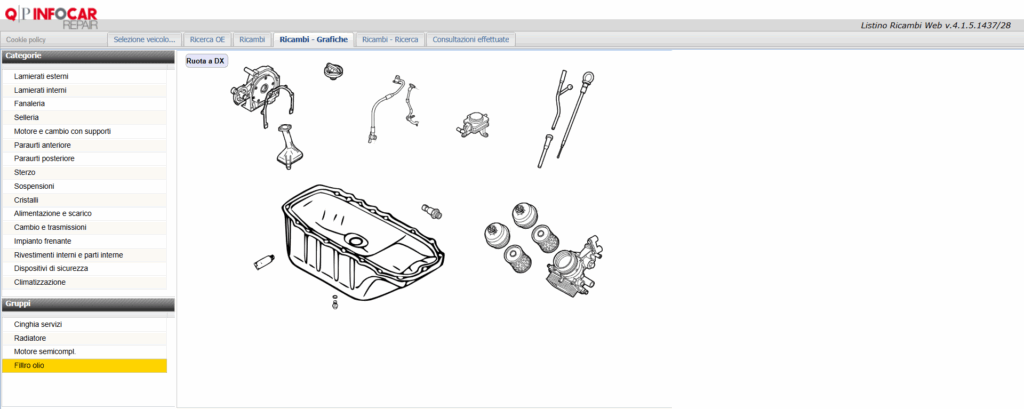Choose the Sospensioni category
Viewport: 1024px width, 409px height.
coord(84,186)
